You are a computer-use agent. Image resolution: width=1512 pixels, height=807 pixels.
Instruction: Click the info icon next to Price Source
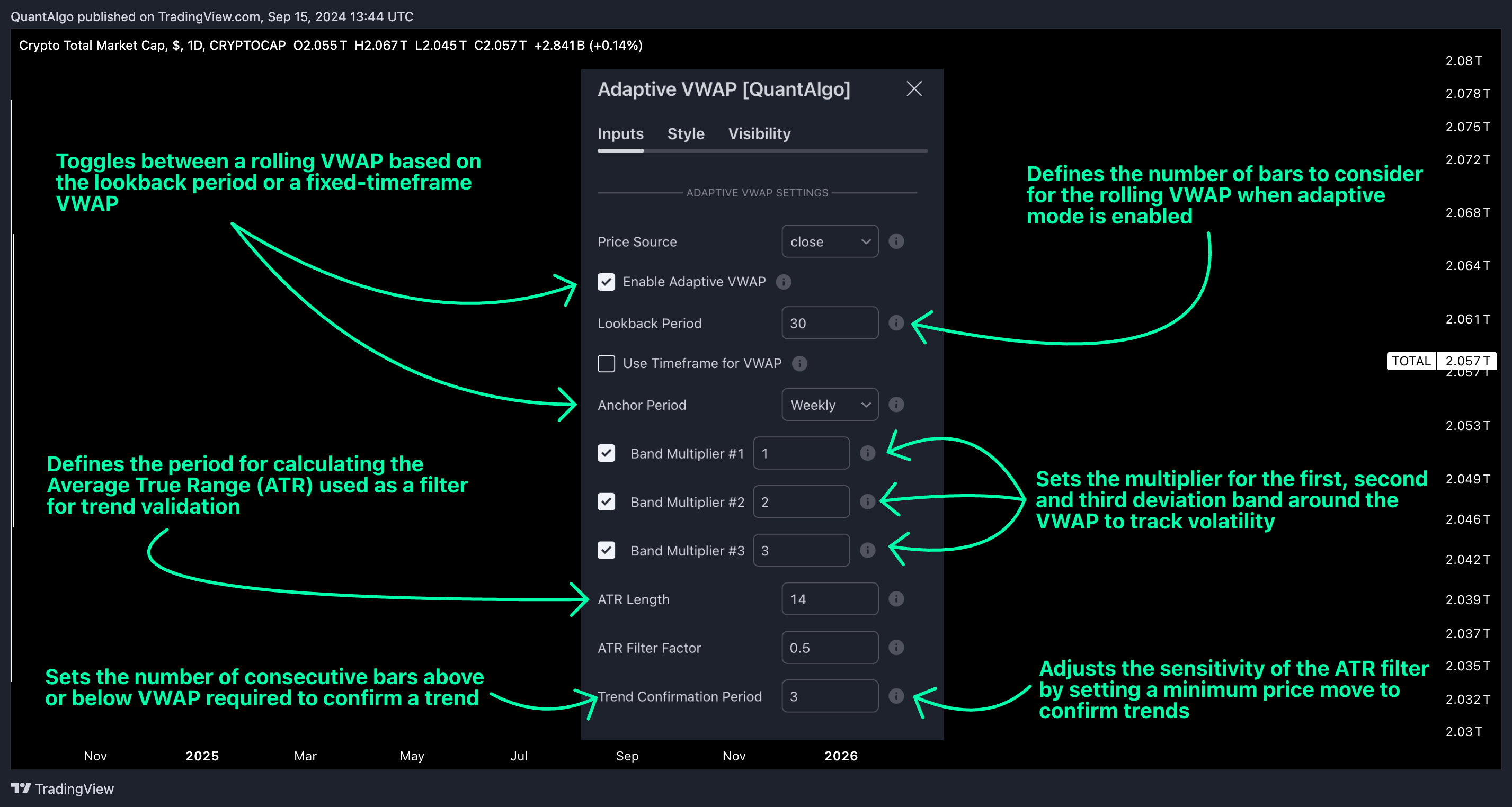pyautogui.click(x=896, y=241)
